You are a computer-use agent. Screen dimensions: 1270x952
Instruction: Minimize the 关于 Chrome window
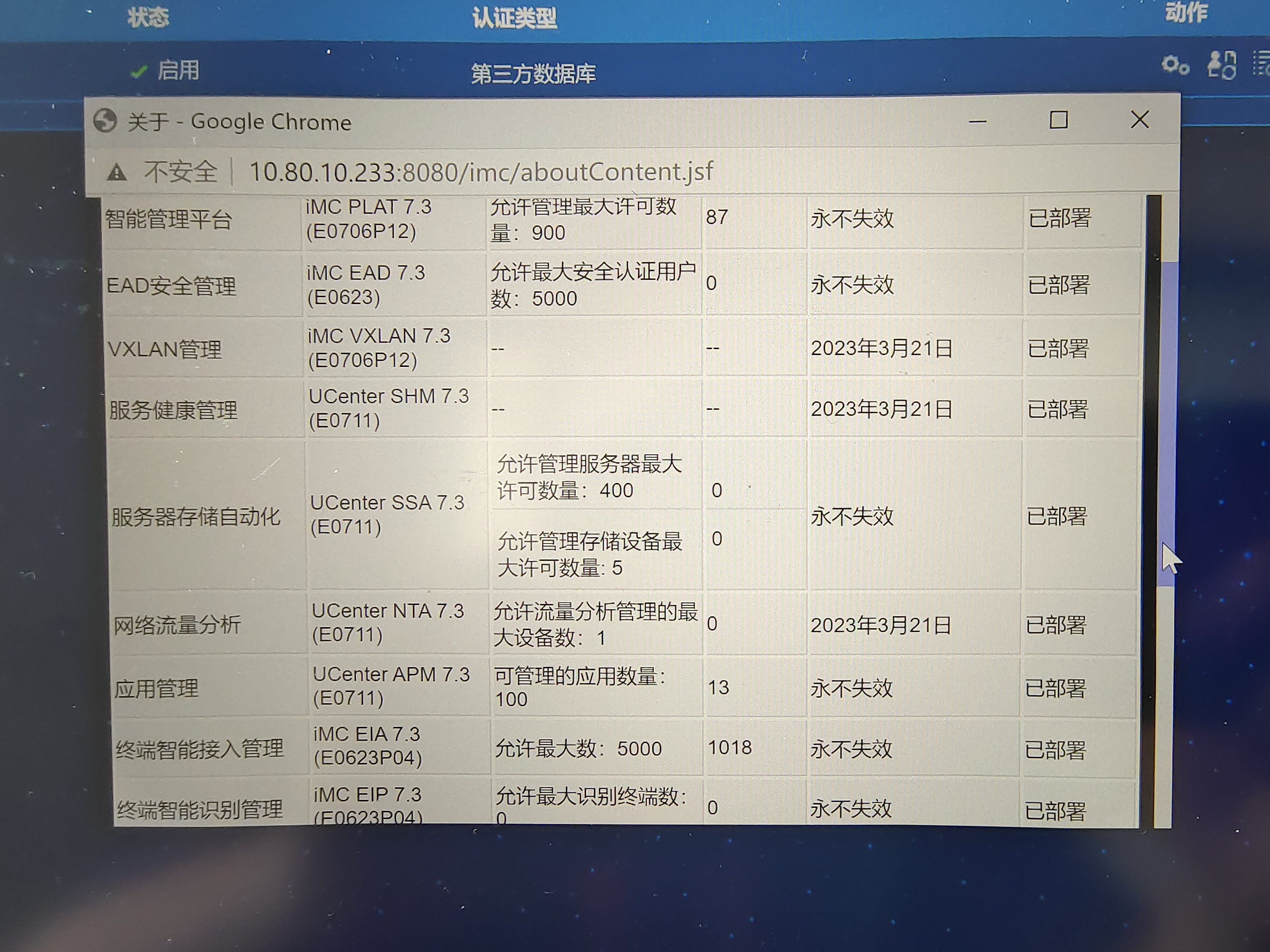pos(977,121)
